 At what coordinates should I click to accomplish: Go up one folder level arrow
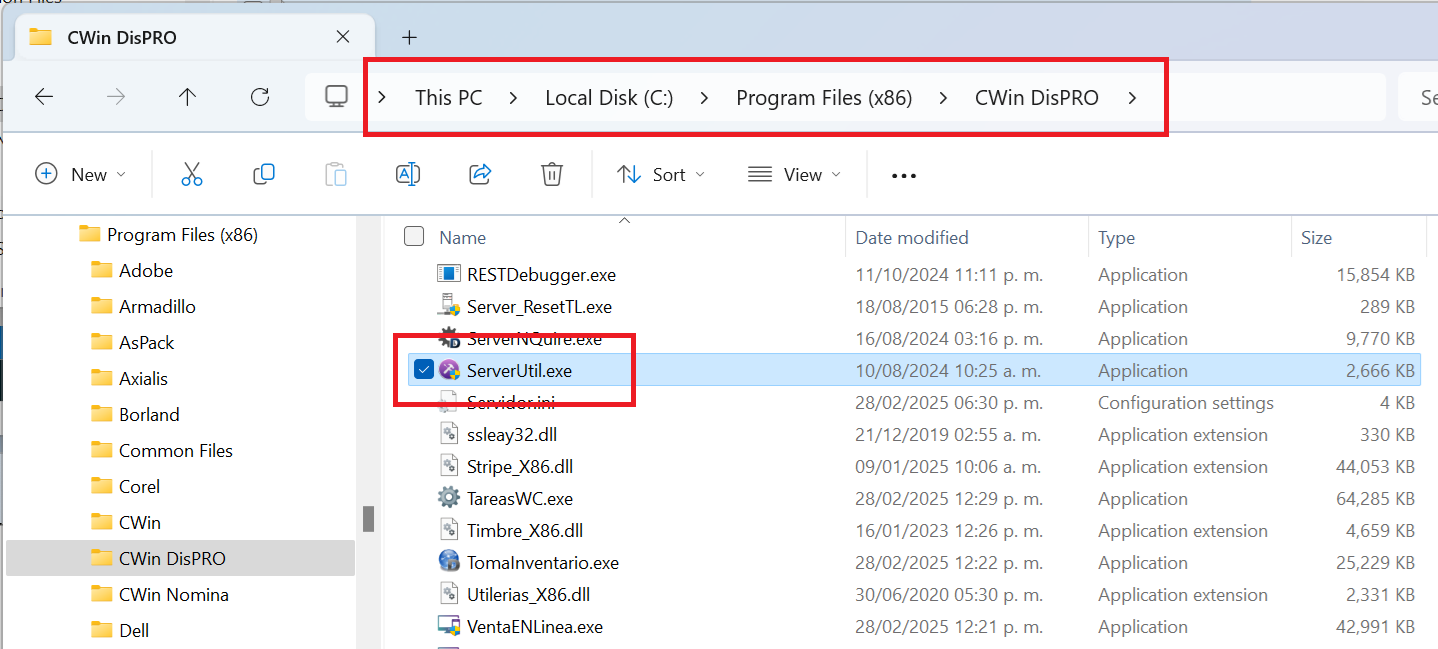(x=187, y=97)
